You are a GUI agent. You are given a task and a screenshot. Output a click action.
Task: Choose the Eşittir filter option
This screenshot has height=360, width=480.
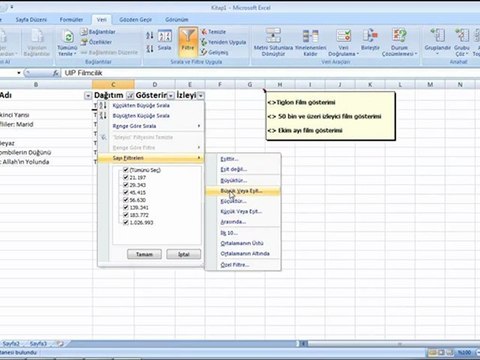243,159
